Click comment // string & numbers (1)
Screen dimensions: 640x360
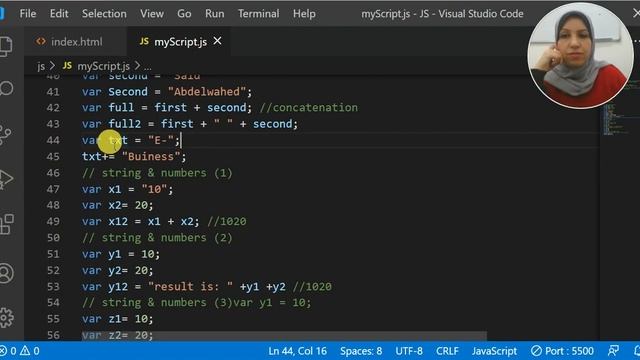pos(157,173)
